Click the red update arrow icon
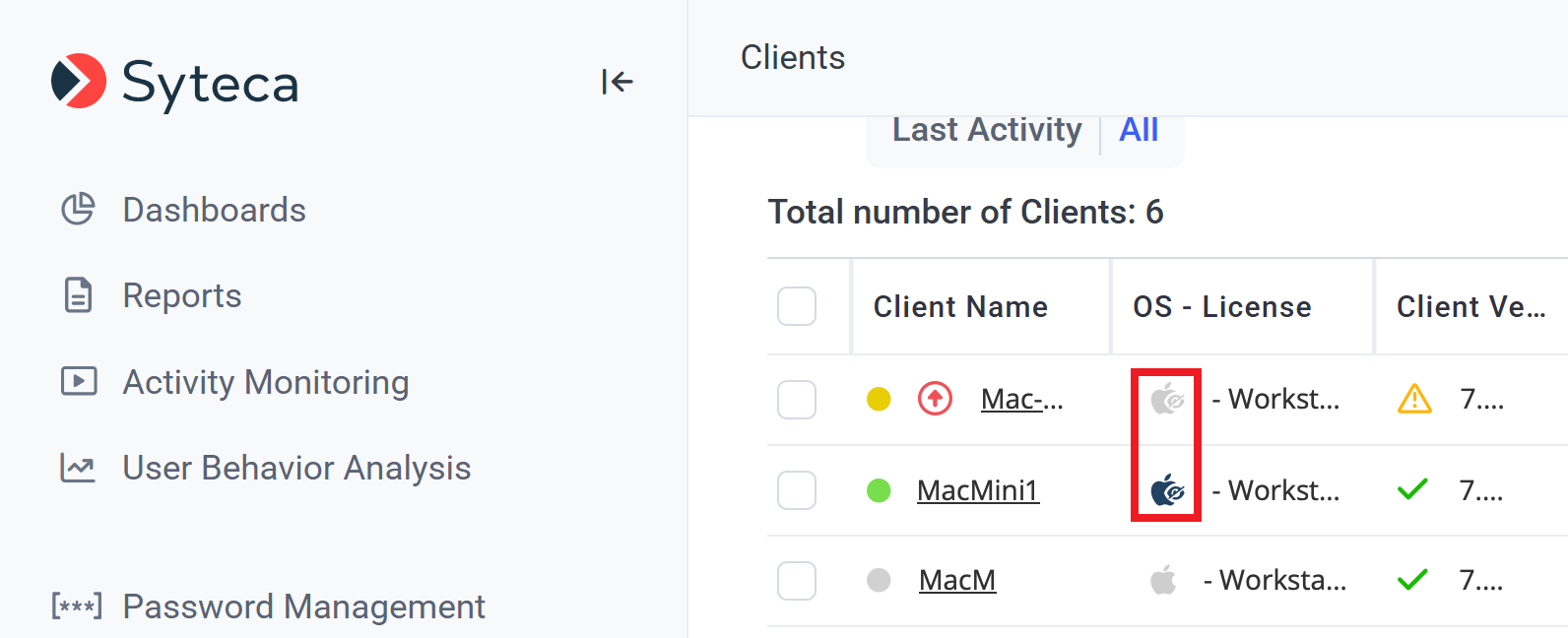This screenshot has height=638, width=1568. 935,399
